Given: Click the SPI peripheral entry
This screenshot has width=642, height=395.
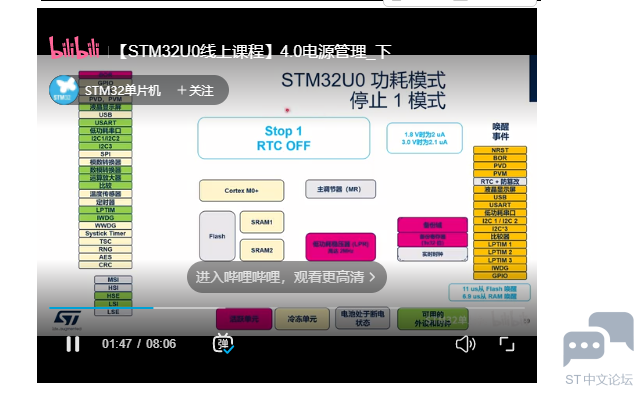Looking at the screenshot, I should click(105, 154).
